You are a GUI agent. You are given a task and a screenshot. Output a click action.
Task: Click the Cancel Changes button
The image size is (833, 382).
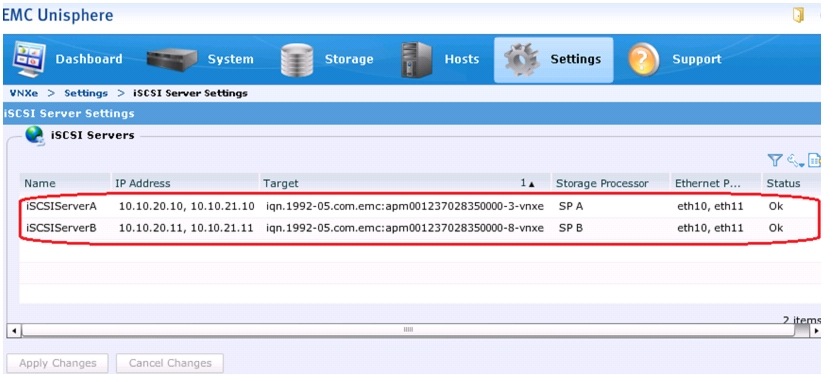(x=170, y=363)
